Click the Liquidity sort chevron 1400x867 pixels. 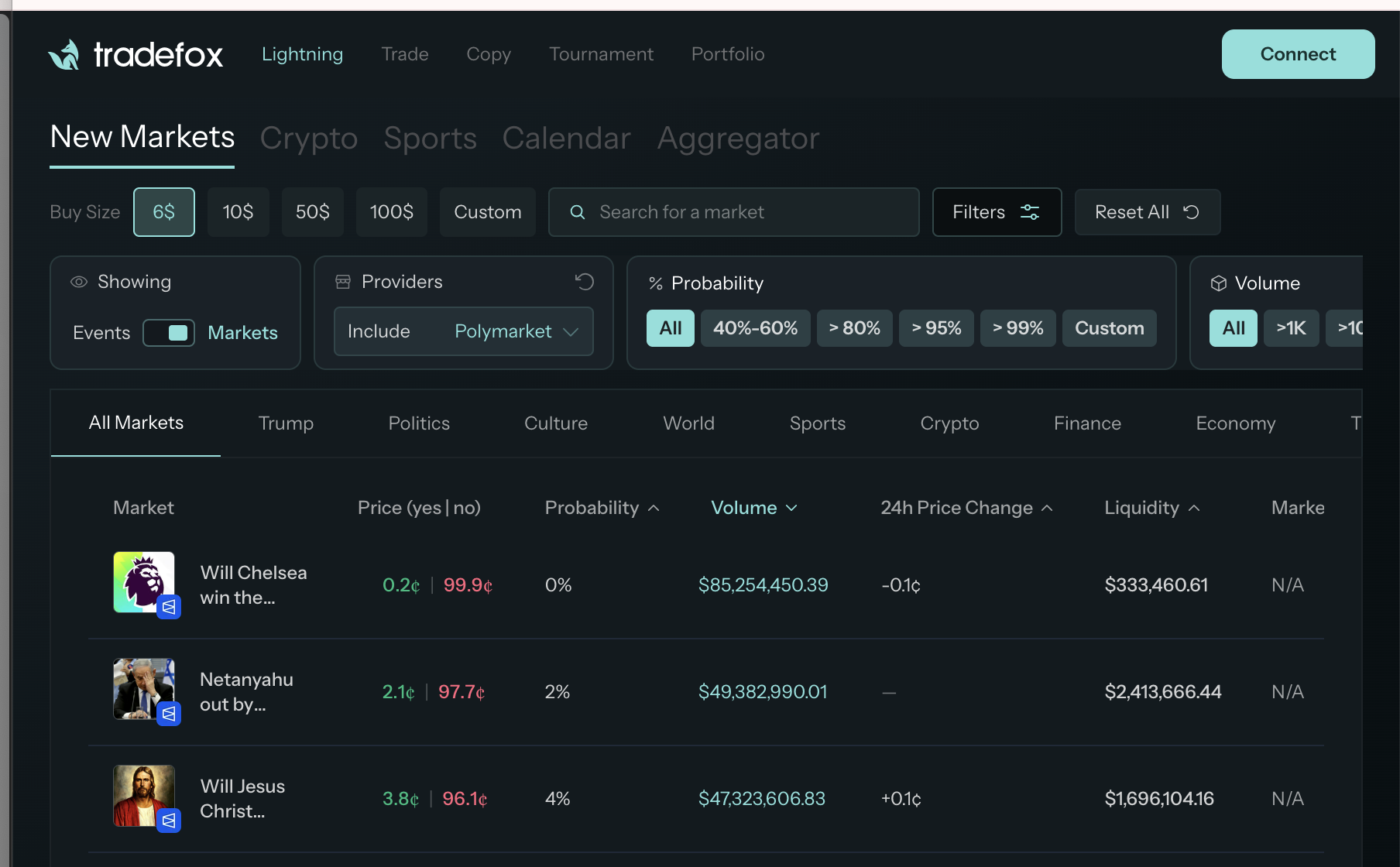click(1195, 508)
